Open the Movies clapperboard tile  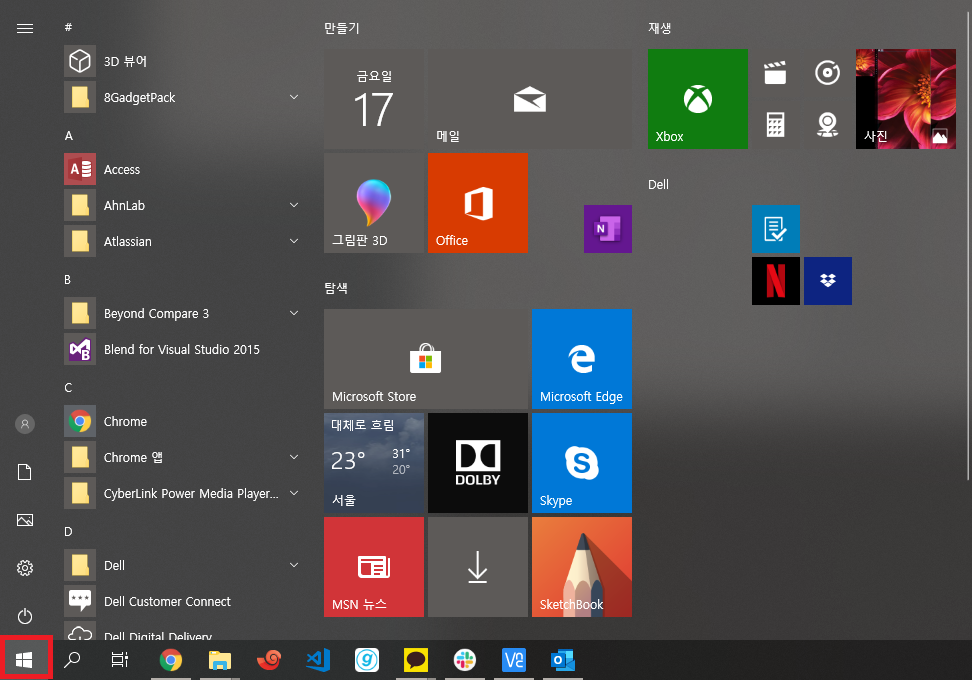775,73
